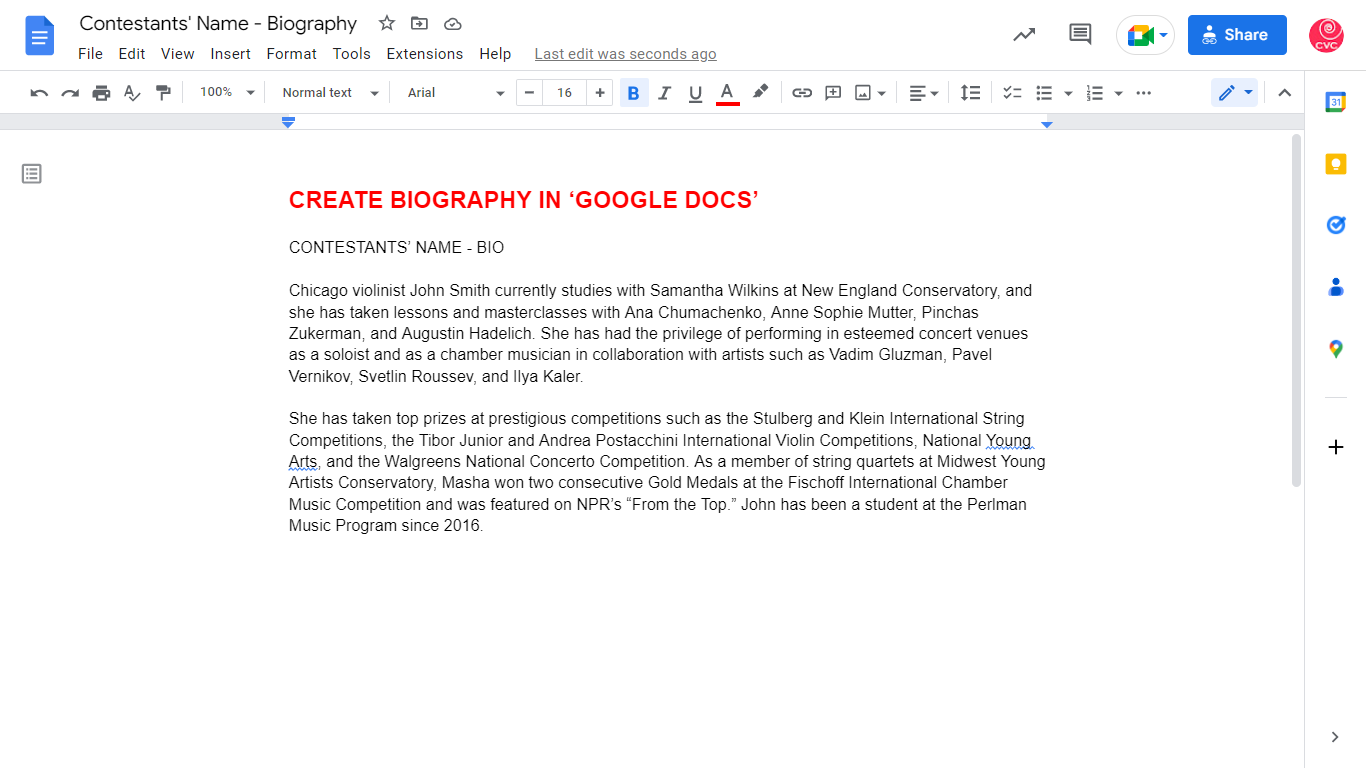
Task: Open the Insert menu
Action: coord(230,54)
